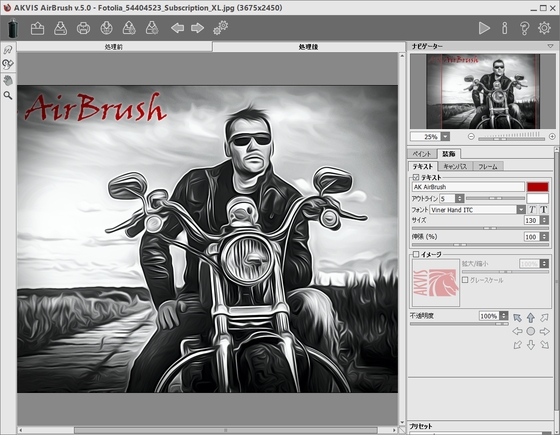Print the image with printer icon

tap(83, 28)
